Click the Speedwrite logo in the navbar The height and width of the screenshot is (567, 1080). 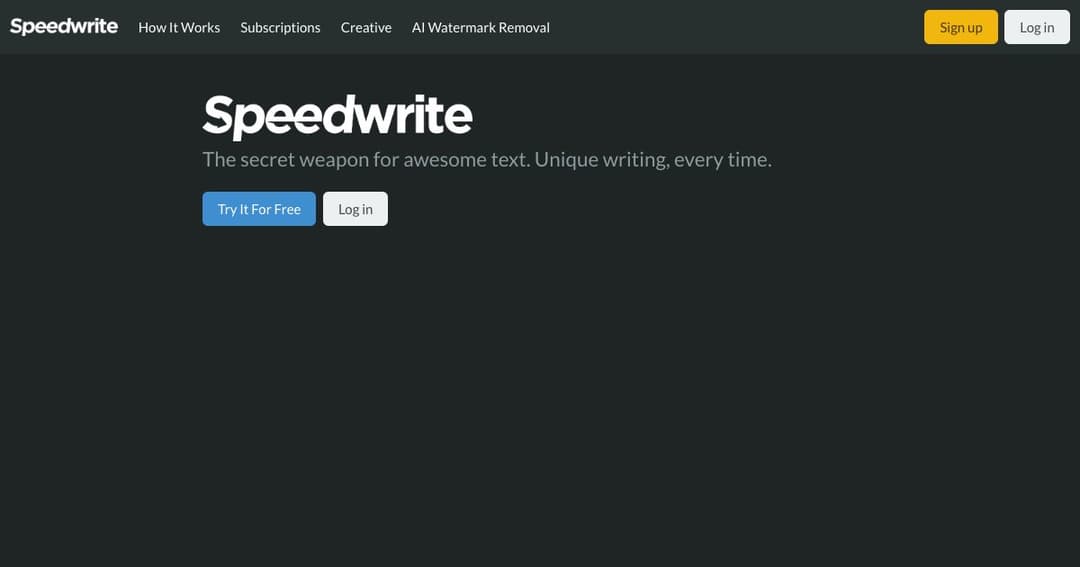click(x=63, y=26)
